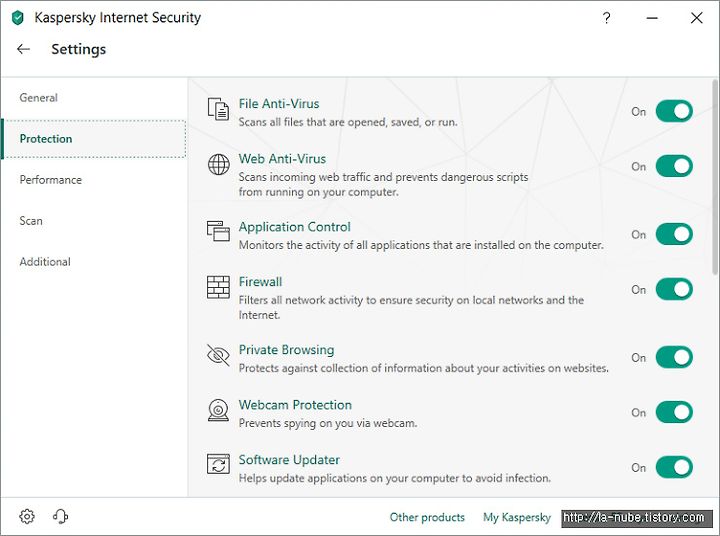Click the Web Anti-Virus globe icon
Image resolution: width=720 pixels, height=536 pixels.
tap(219, 164)
